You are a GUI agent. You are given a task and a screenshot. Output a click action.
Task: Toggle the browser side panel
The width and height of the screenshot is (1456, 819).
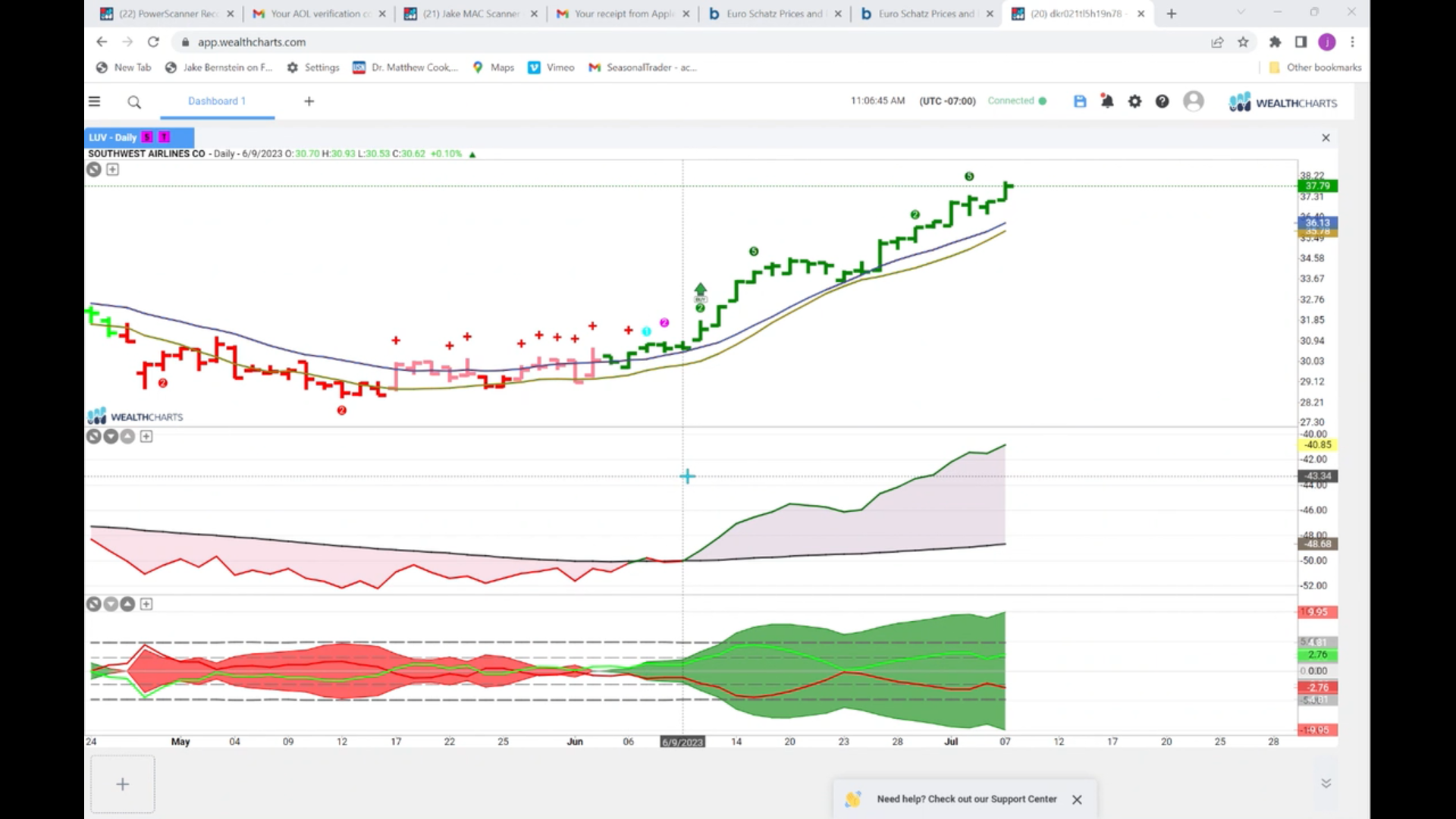[x=1301, y=42]
